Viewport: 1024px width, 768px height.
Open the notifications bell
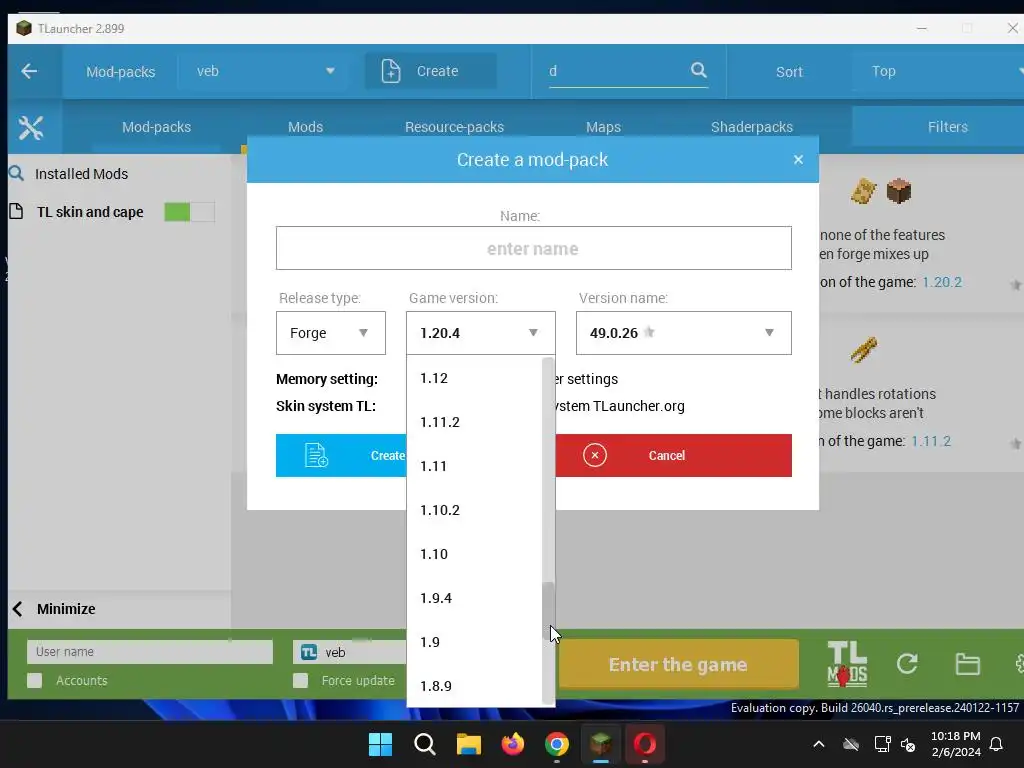click(996, 744)
